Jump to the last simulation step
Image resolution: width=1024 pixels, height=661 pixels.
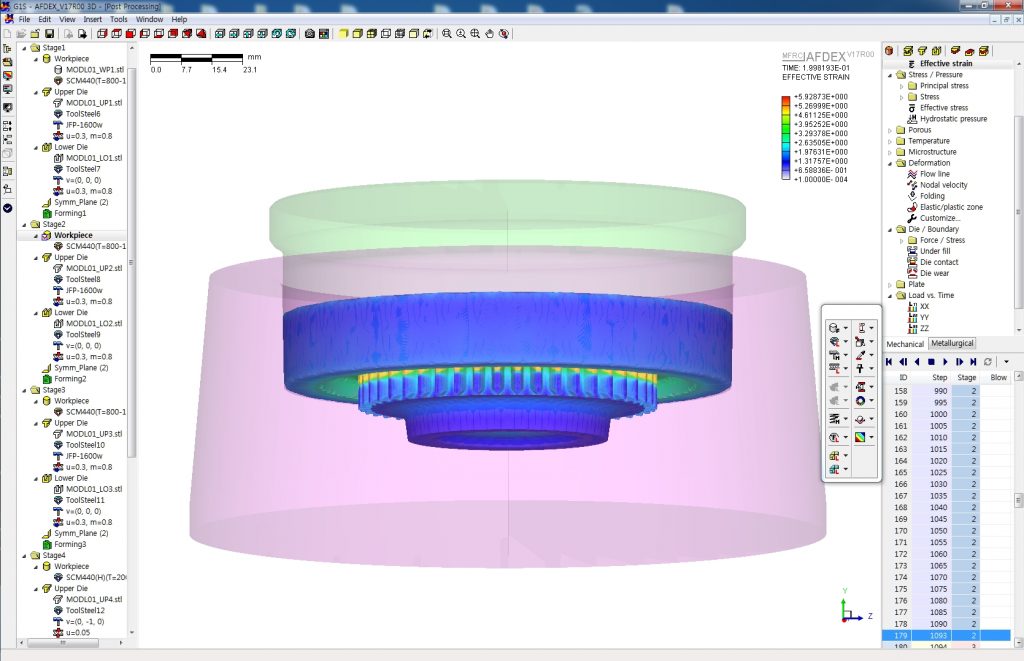coord(973,361)
